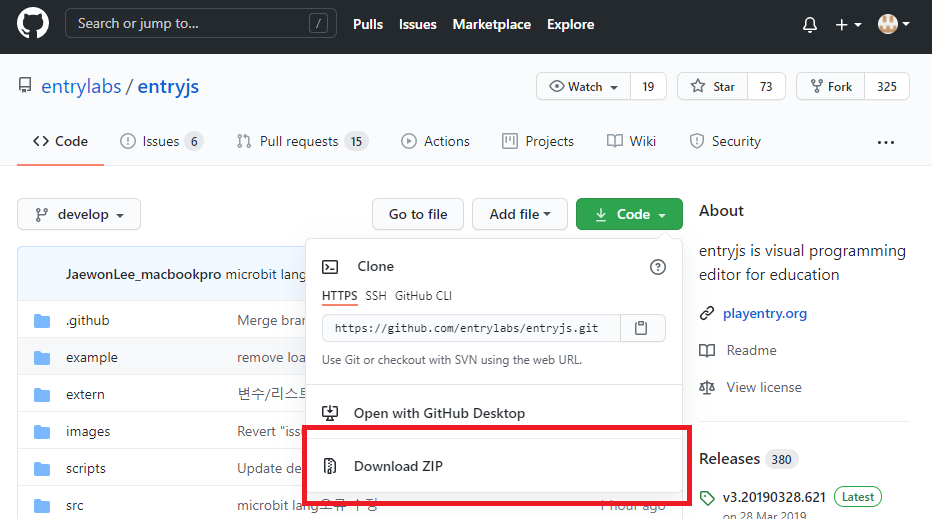
Task: Switch to the repository Issues tab
Action: (162, 141)
